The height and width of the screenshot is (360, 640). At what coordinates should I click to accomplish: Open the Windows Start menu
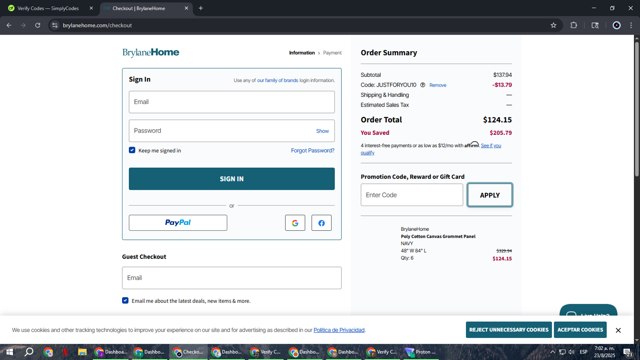tap(9, 352)
